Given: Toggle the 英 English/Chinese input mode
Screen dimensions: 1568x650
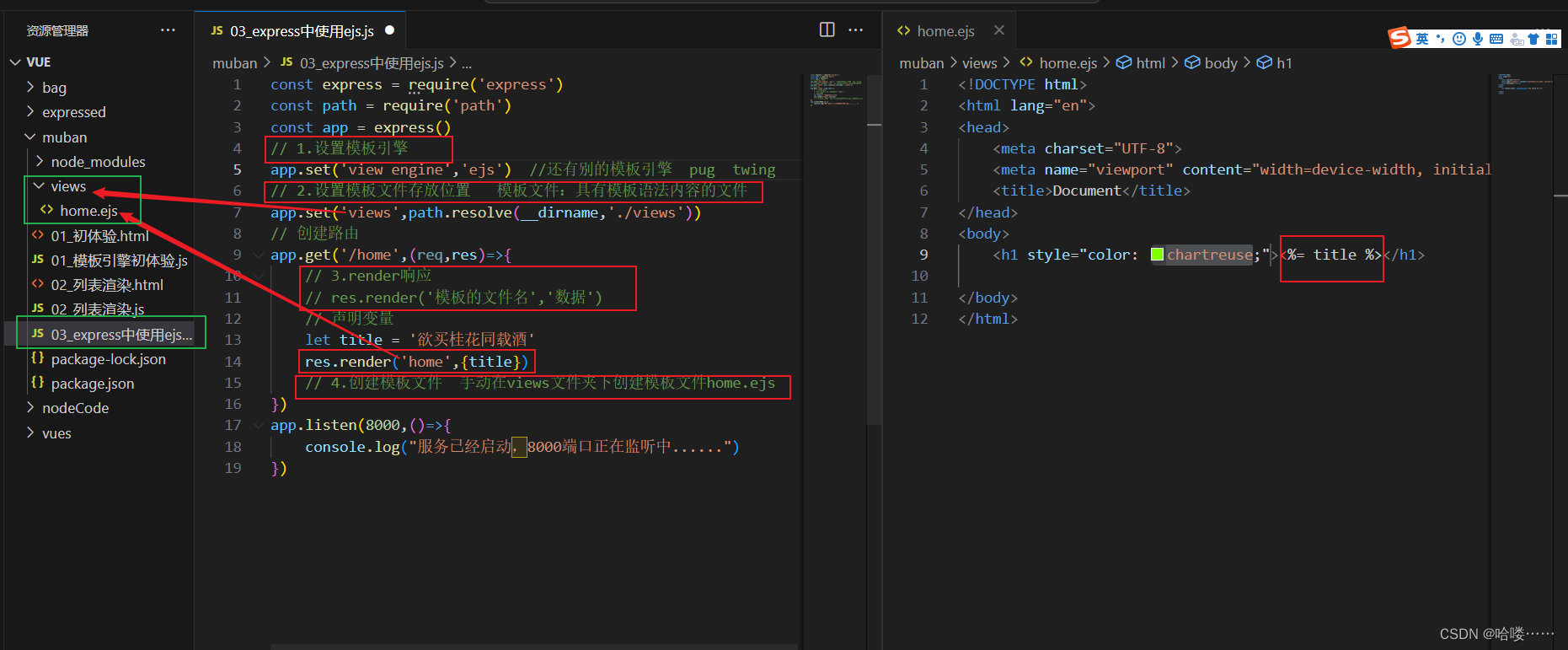Looking at the screenshot, I should click(1422, 39).
